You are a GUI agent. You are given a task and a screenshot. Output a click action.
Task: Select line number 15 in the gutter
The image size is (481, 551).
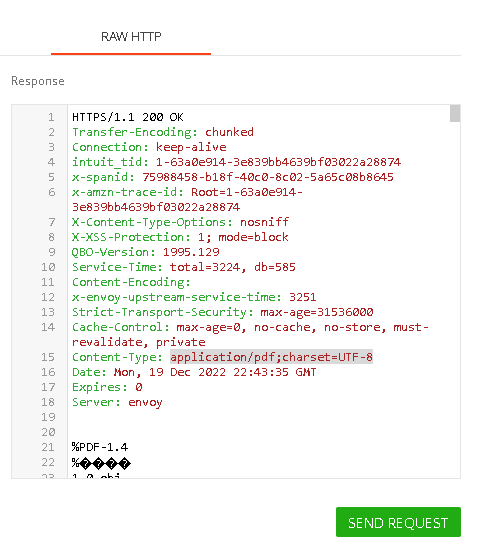coord(48,357)
